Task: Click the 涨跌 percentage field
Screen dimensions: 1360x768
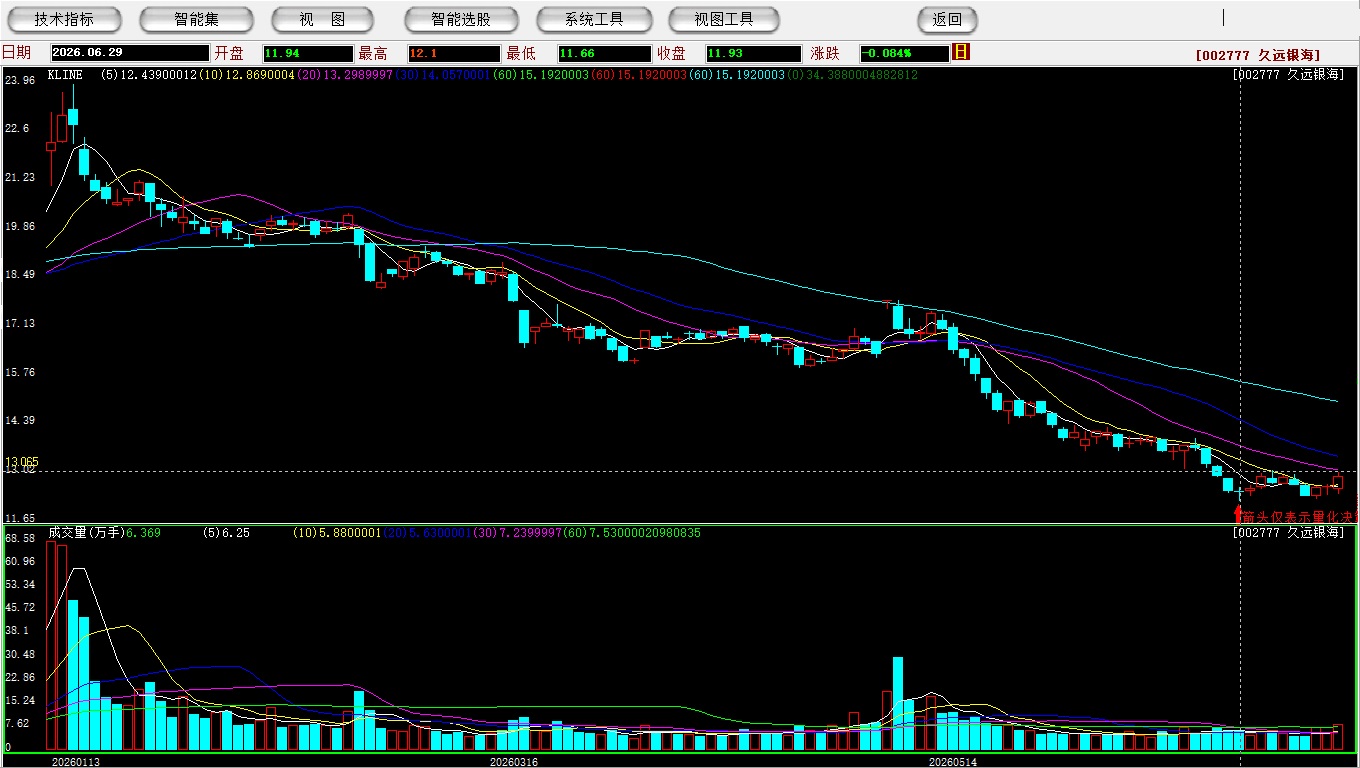Action: coord(903,54)
